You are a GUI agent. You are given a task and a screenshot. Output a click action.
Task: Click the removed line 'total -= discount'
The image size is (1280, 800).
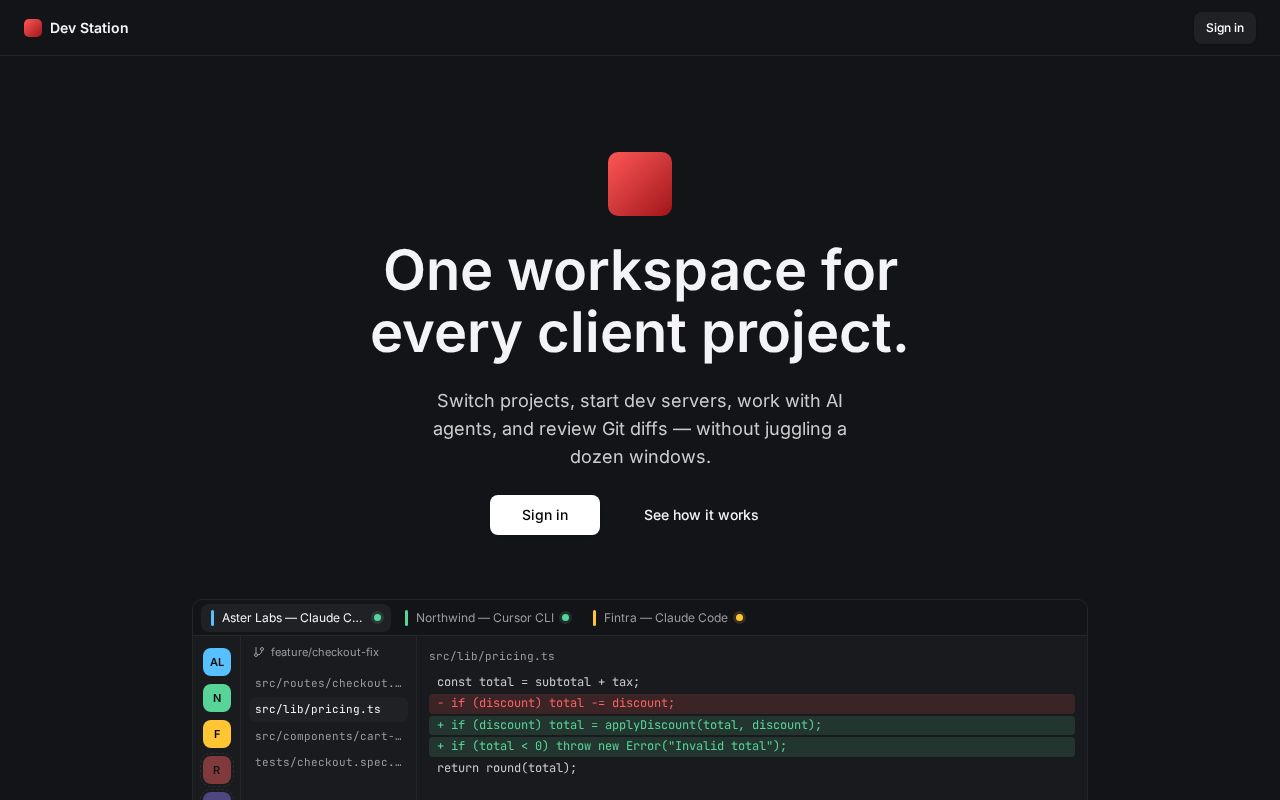(752, 704)
